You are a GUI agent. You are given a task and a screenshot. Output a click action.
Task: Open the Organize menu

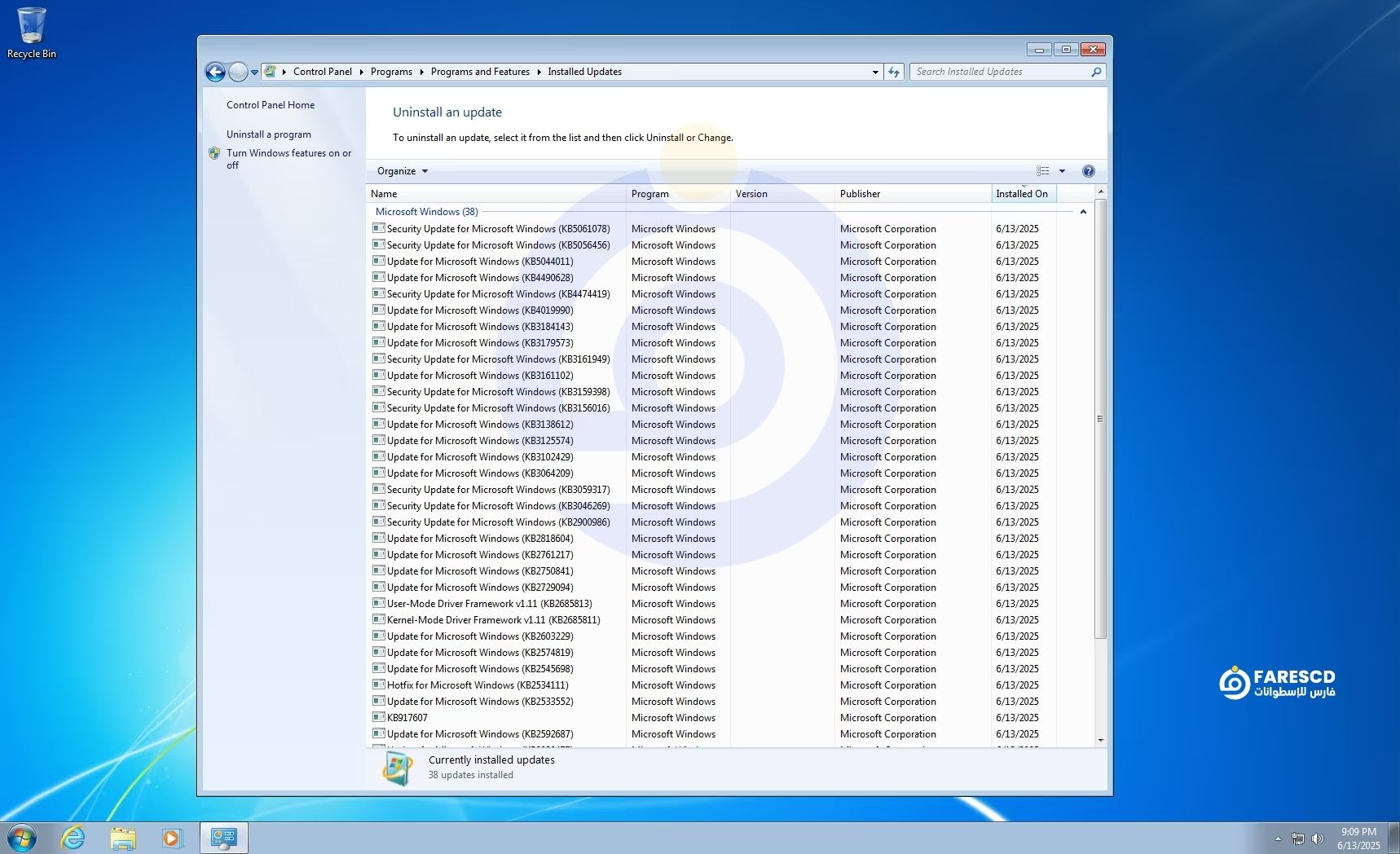coord(403,171)
